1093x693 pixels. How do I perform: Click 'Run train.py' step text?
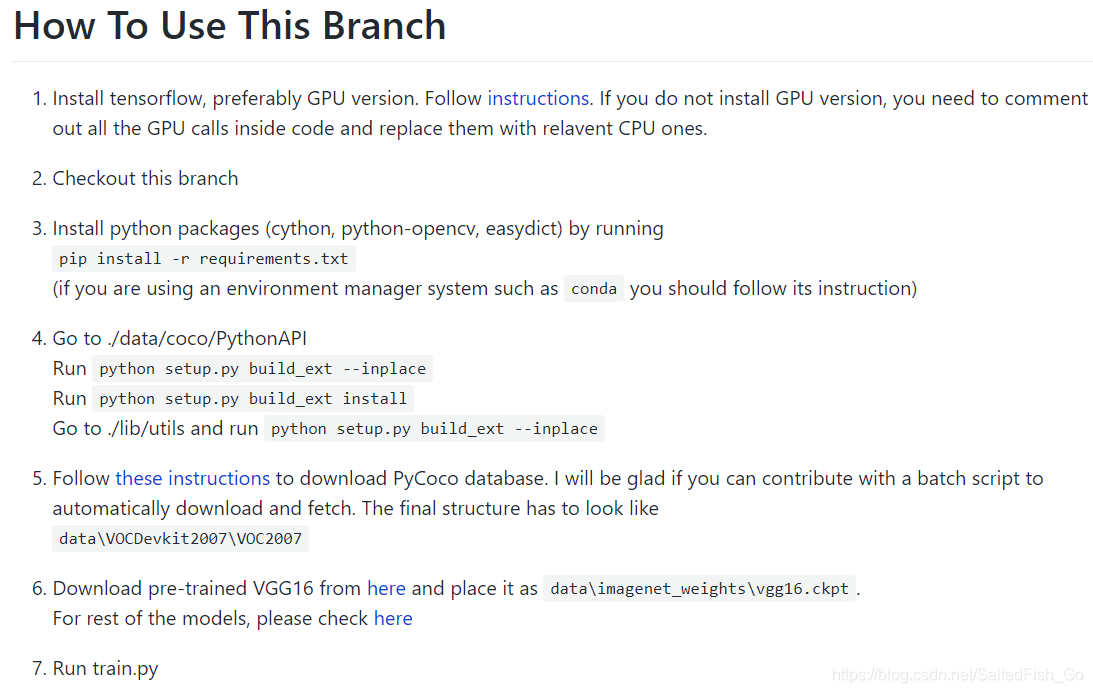tap(105, 669)
